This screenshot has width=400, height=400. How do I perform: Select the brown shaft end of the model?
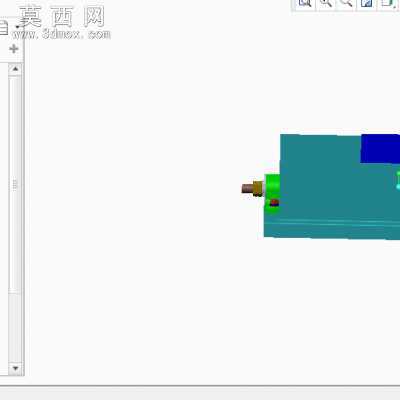coord(247,189)
